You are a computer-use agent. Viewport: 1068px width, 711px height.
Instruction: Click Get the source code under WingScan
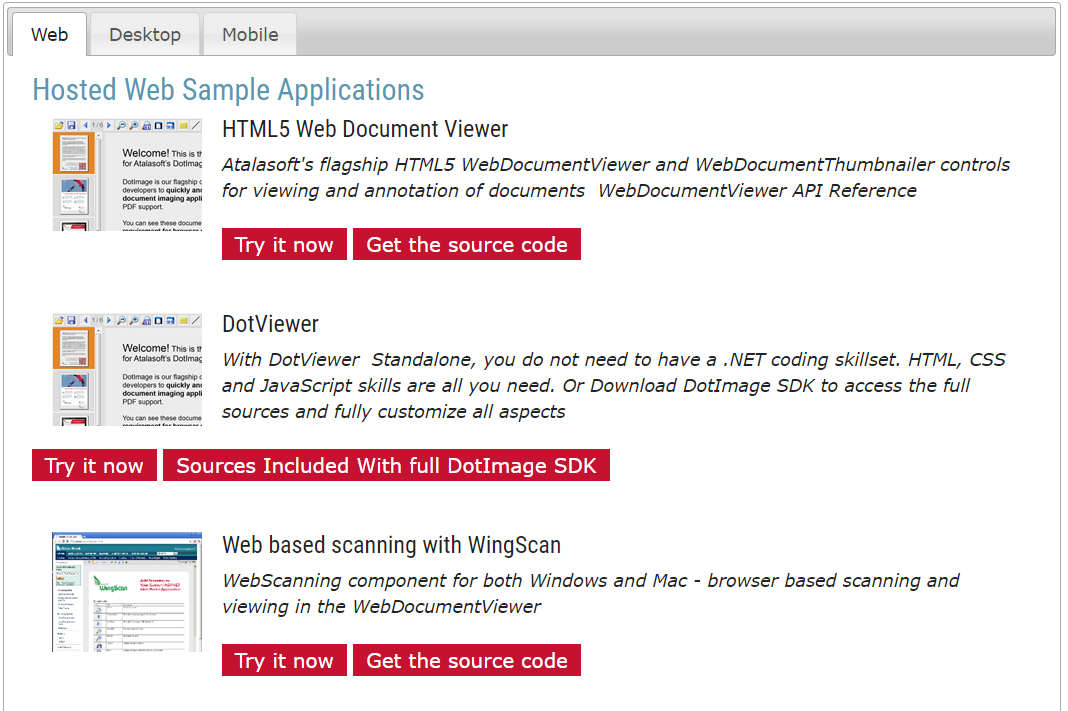click(x=466, y=660)
